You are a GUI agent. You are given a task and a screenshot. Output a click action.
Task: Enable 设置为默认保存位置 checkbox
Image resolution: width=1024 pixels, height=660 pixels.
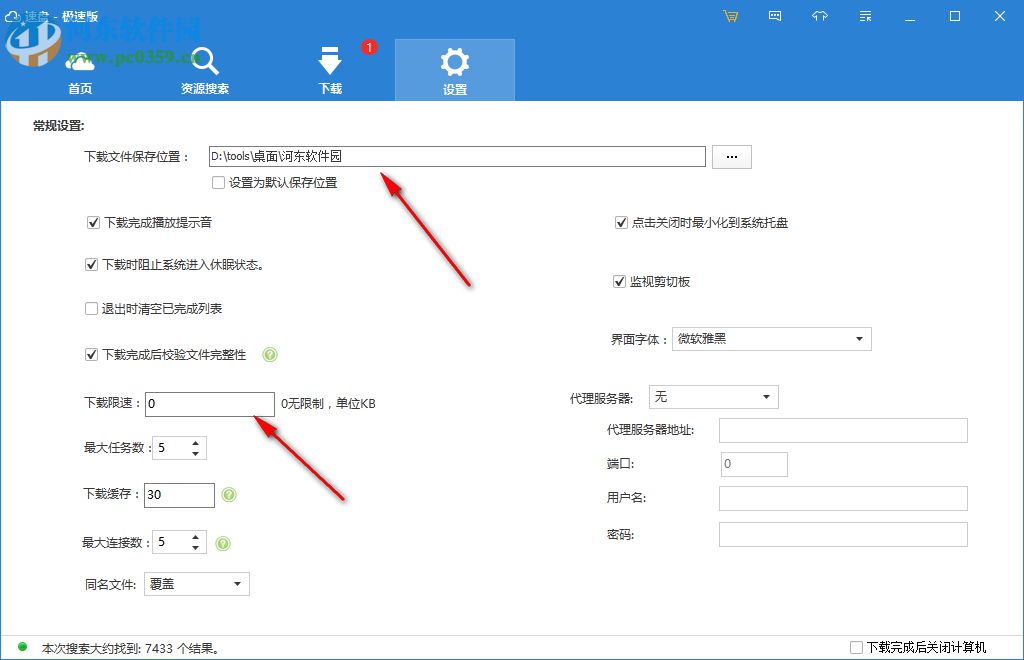217,183
